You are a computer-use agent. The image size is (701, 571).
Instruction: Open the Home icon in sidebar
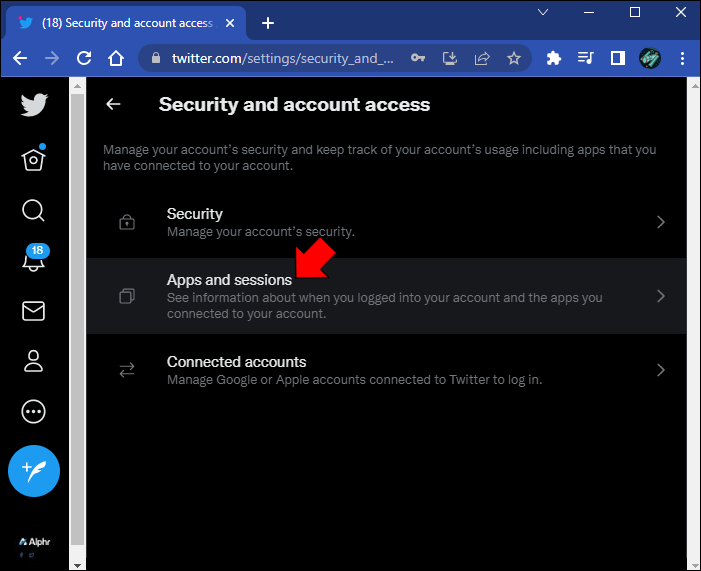(x=34, y=158)
